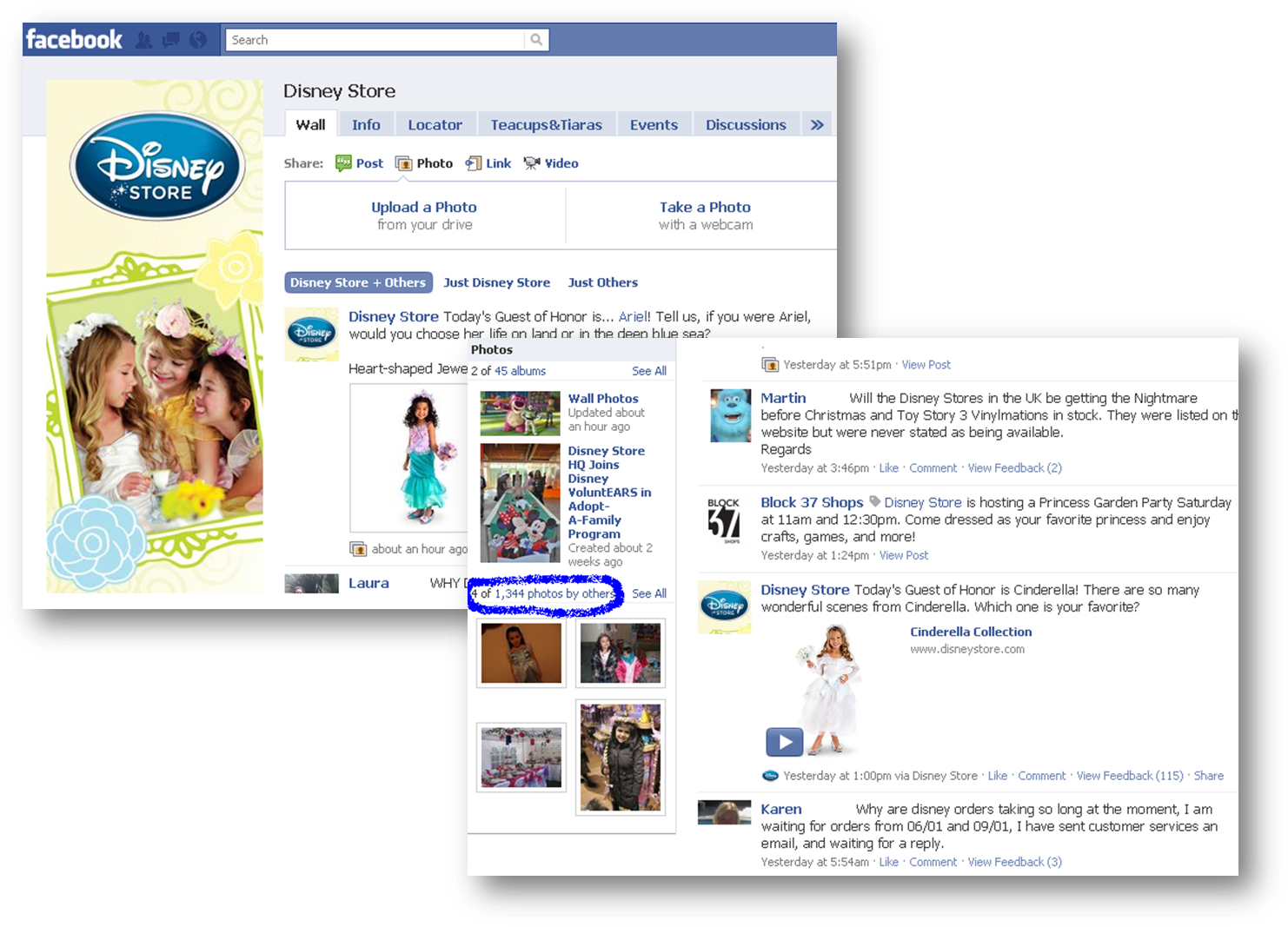This screenshot has height=927, width=1288.
Task: Comment on Karen's post
Action: coord(933,862)
